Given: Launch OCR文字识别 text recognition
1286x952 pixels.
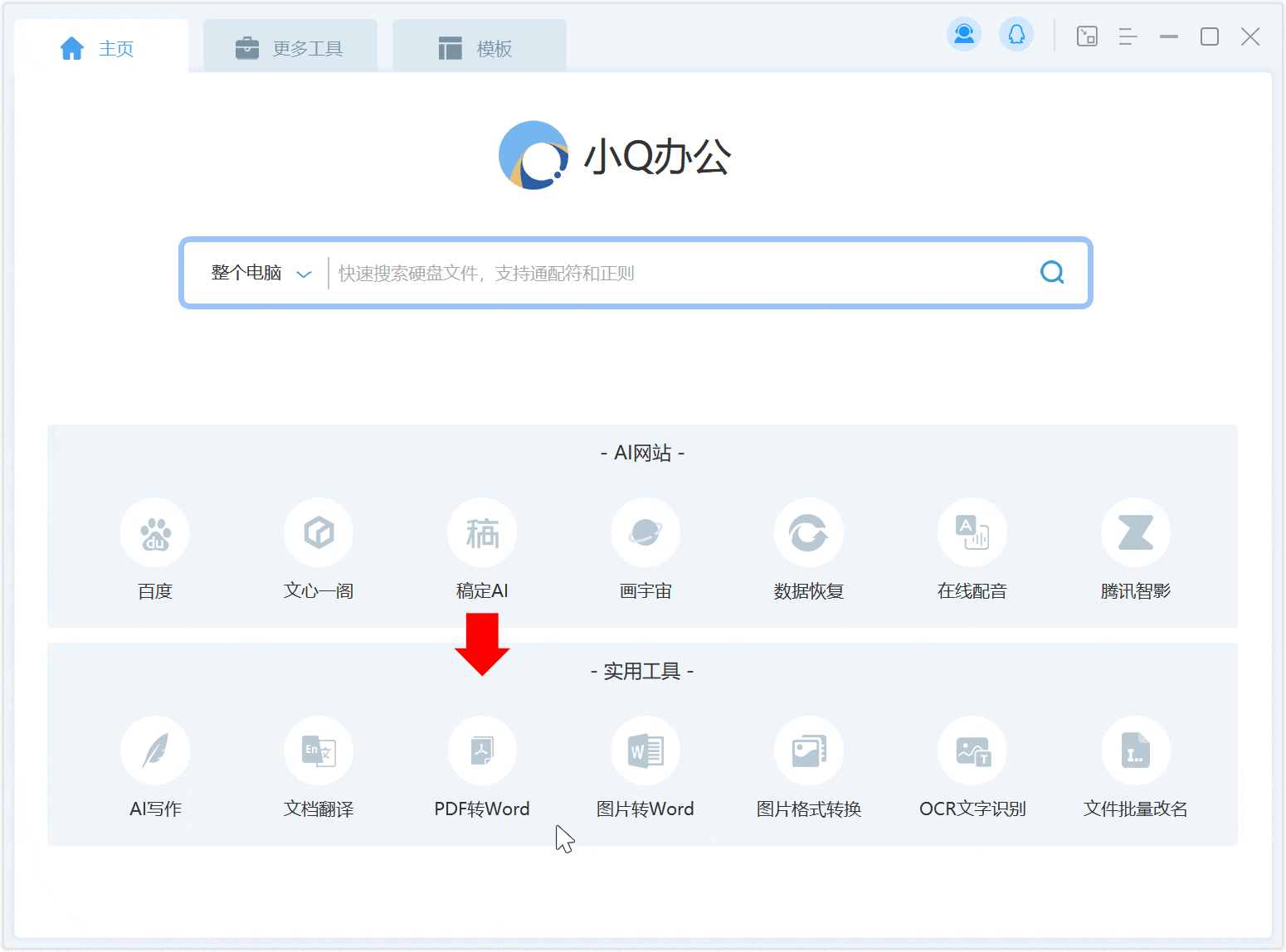Looking at the screenshot, I should [972, 751].
